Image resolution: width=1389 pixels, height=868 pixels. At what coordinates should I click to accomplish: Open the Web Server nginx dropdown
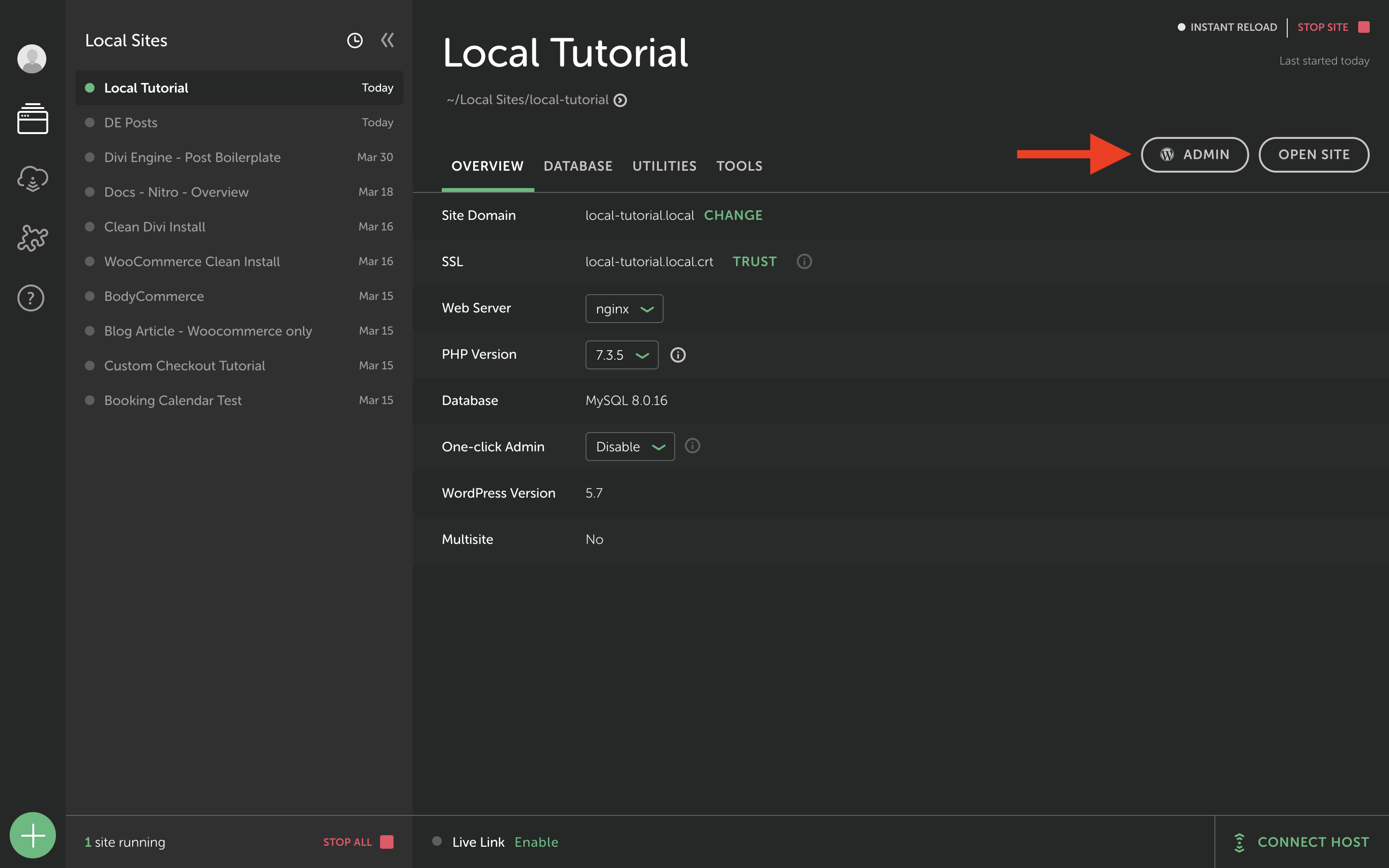[624, 309]
